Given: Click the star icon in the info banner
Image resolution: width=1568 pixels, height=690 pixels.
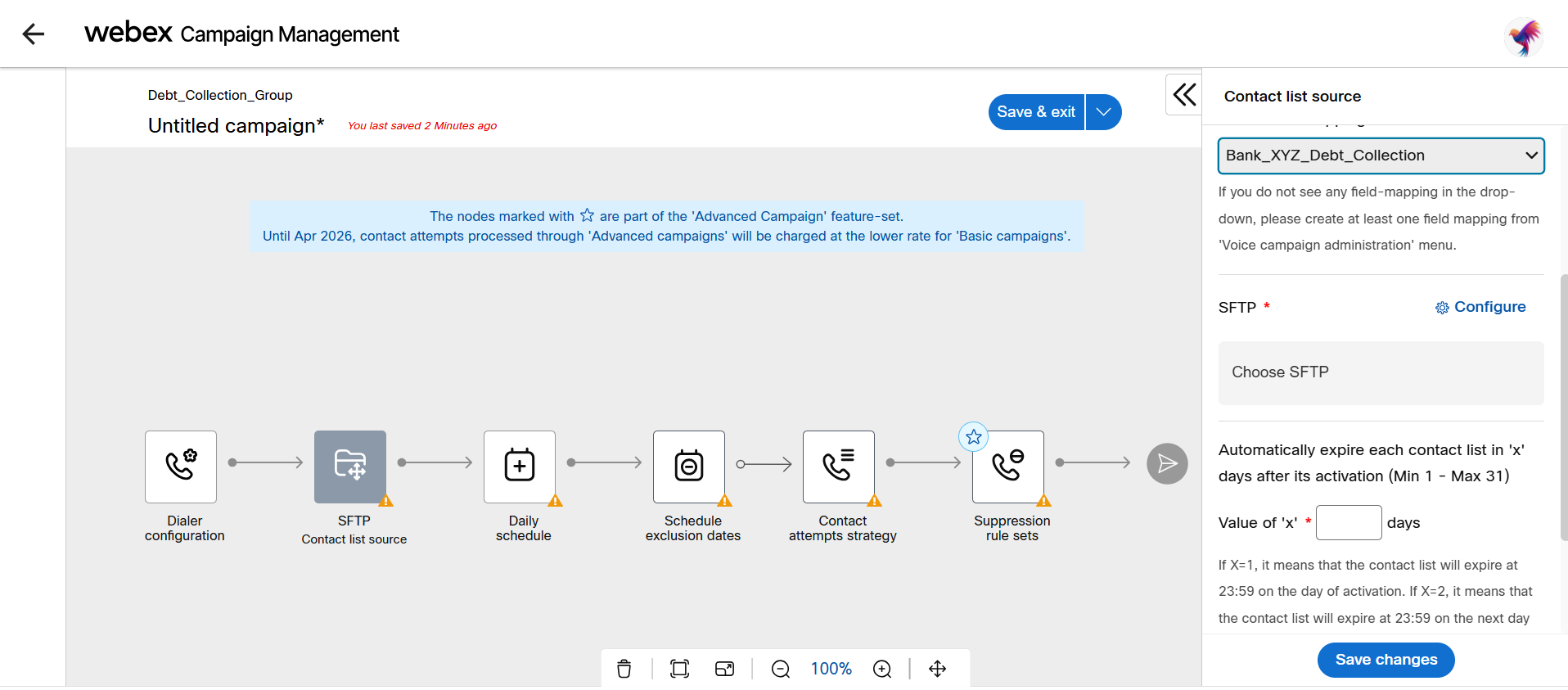Looking at the screenshot, I should [x=587, y=215].
